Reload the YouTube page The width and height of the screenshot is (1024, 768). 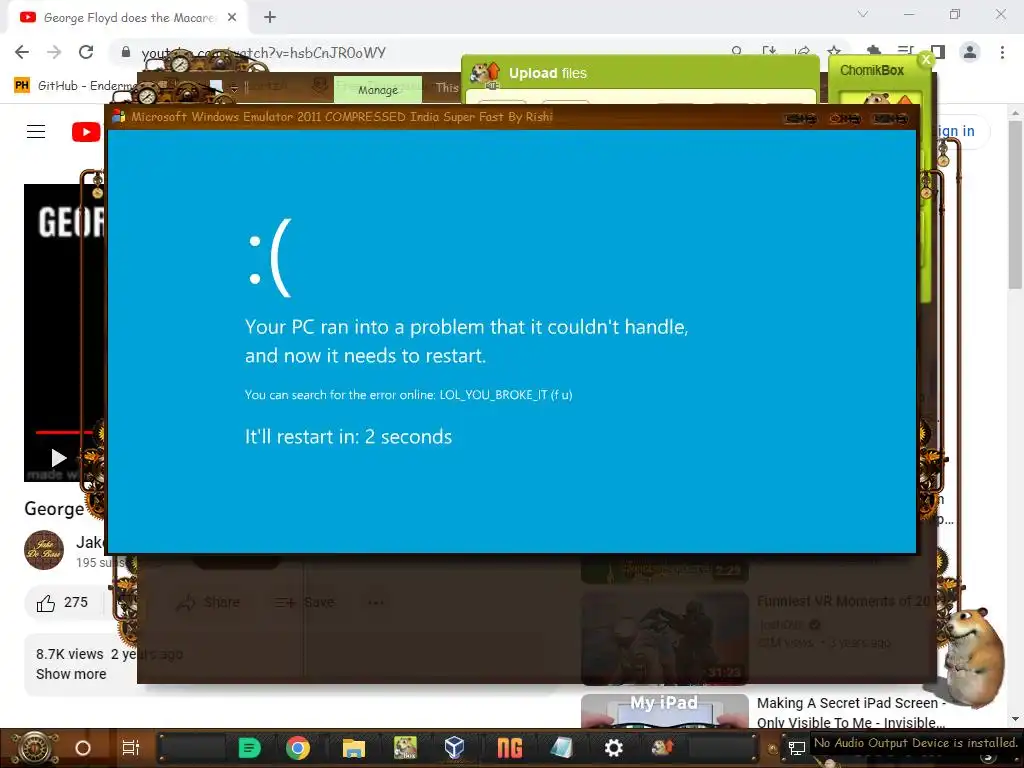[x=86, y=52]
